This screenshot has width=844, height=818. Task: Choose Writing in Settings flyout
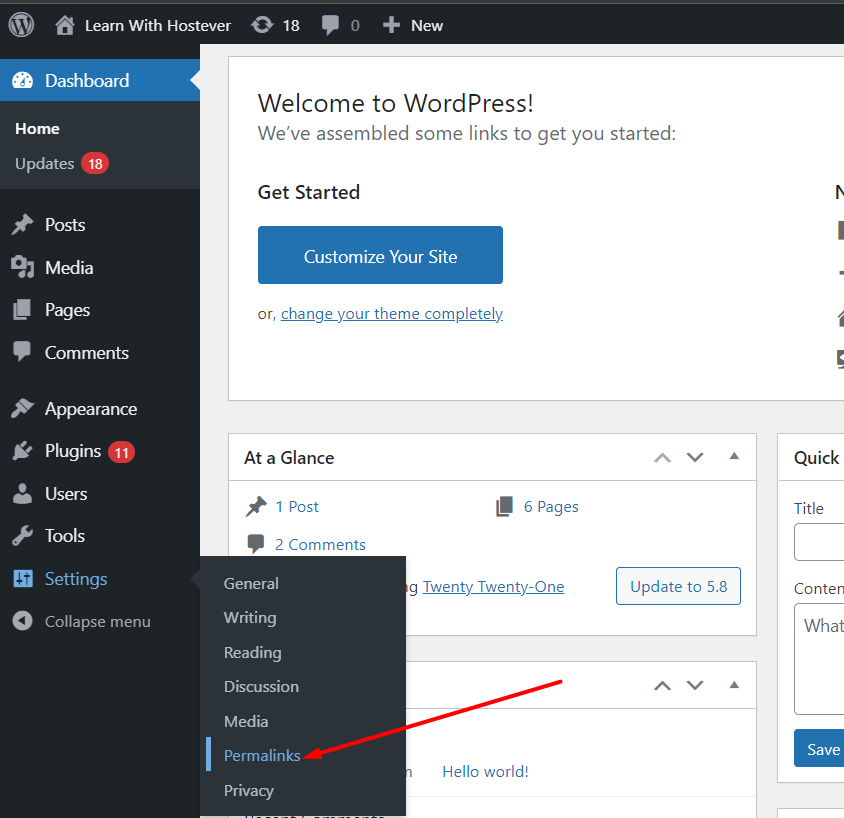point(250,618)
